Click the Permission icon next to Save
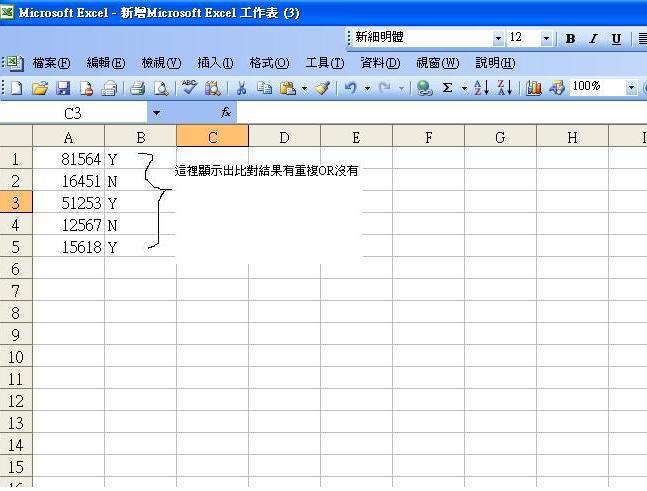The image size is (647, 491). [x=86, y=88]
